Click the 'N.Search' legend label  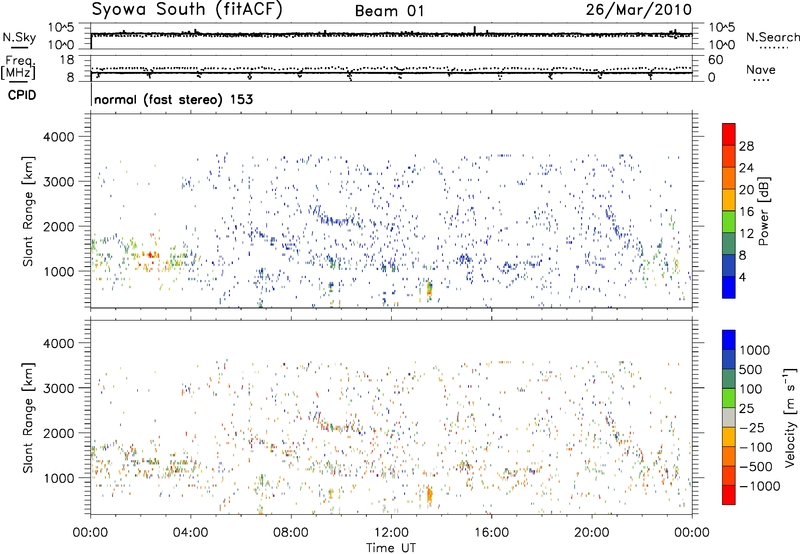click(772, 37)
